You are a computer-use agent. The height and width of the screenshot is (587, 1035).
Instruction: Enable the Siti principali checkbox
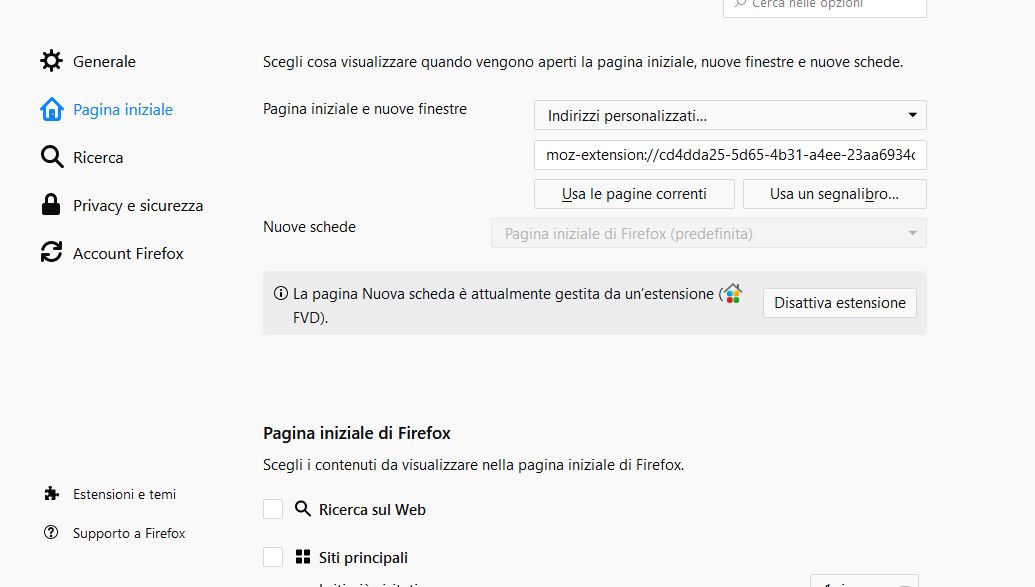[273, 557]
